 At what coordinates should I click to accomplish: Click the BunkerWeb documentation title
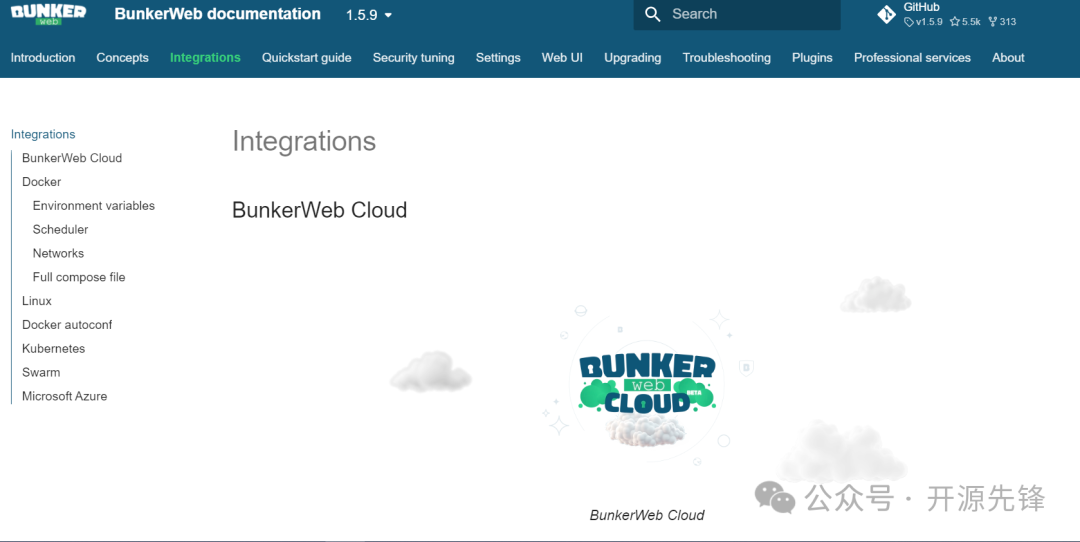(218, 14)
